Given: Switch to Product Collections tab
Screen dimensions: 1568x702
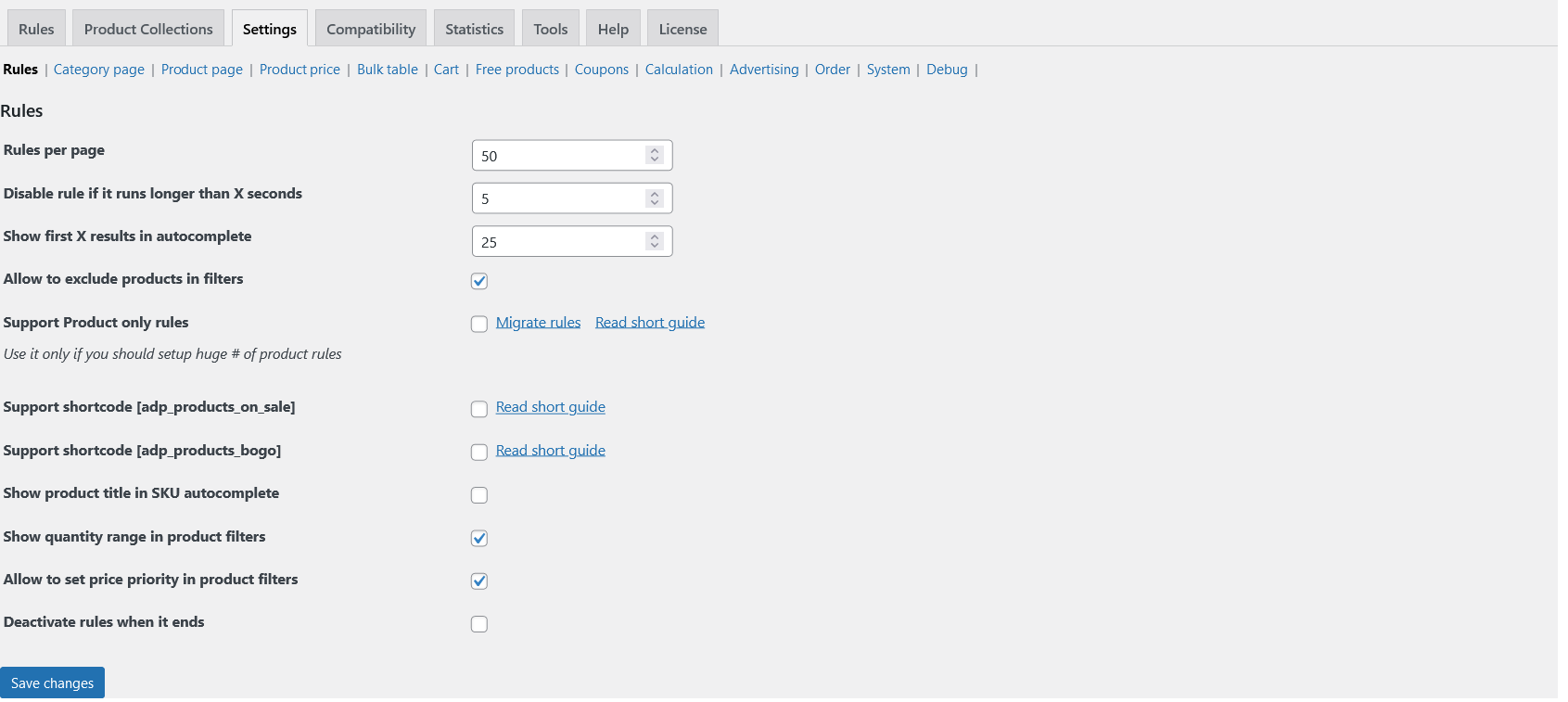Looking at the screenshot, I should click(148, 29).
